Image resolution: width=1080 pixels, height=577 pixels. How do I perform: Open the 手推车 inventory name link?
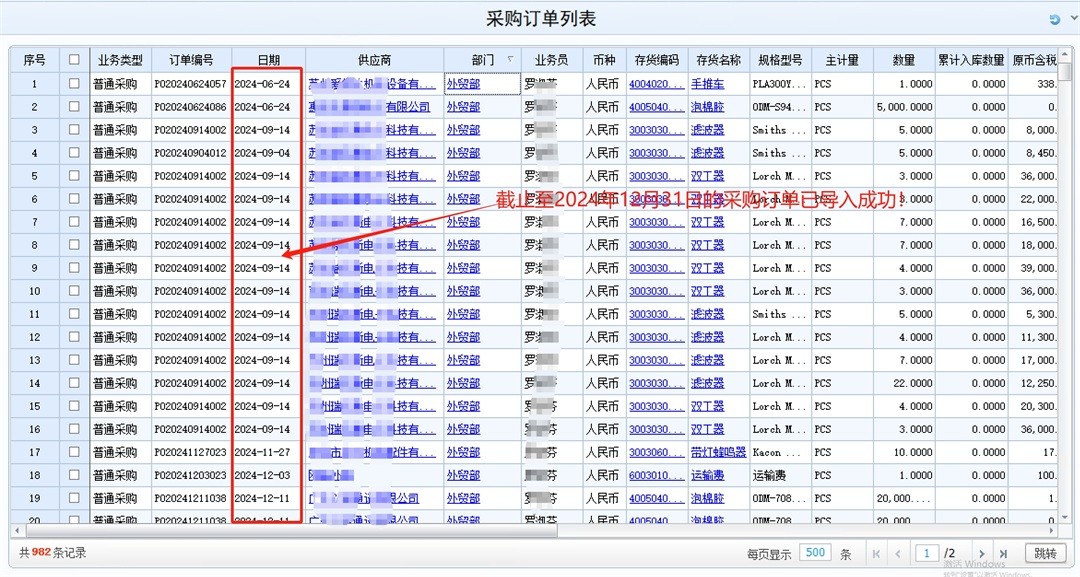pyautogui.click(x=707, y=84)
